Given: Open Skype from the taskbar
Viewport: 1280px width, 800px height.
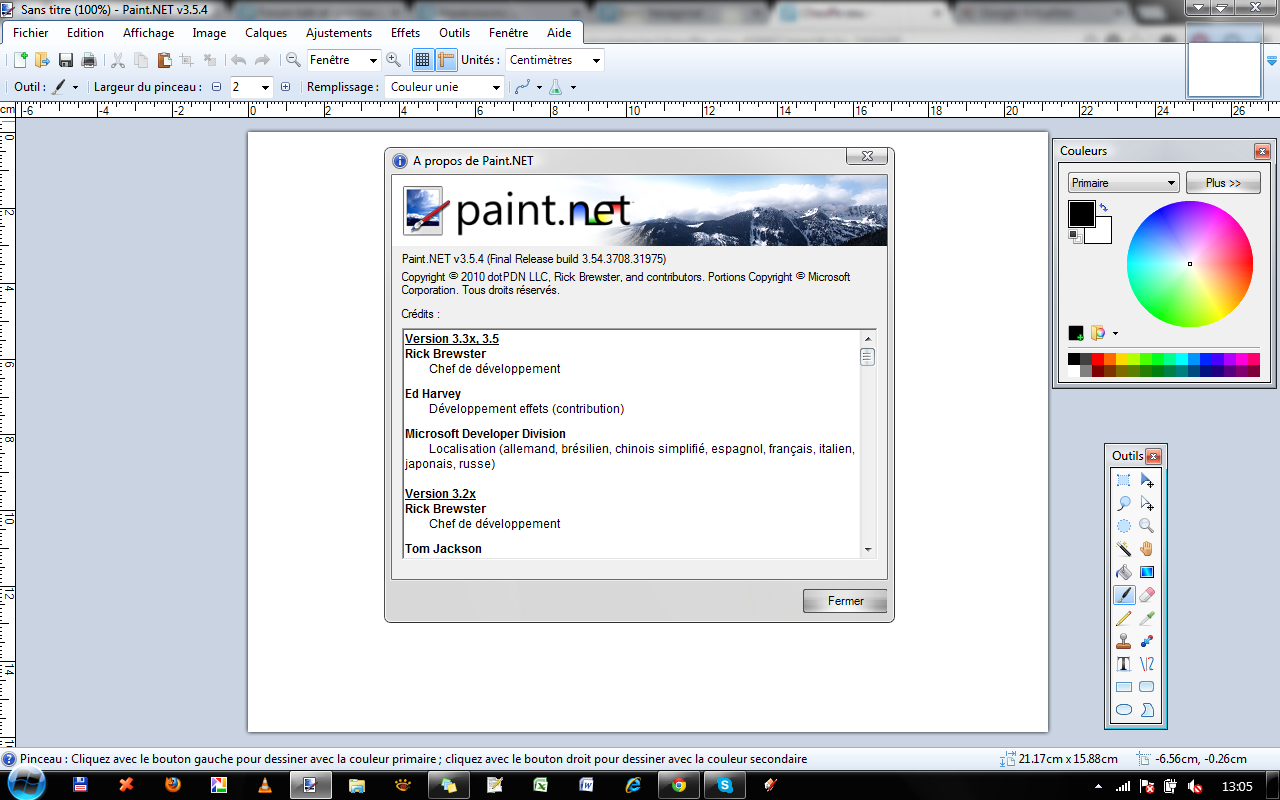Looking at the screenshot, I should pyautogui.click(x=725, y=785).
